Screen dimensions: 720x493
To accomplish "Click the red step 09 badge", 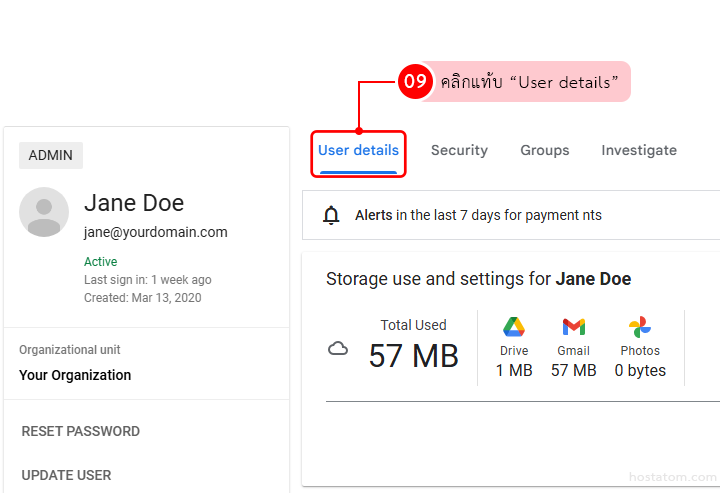I will [x=415, y=81].
